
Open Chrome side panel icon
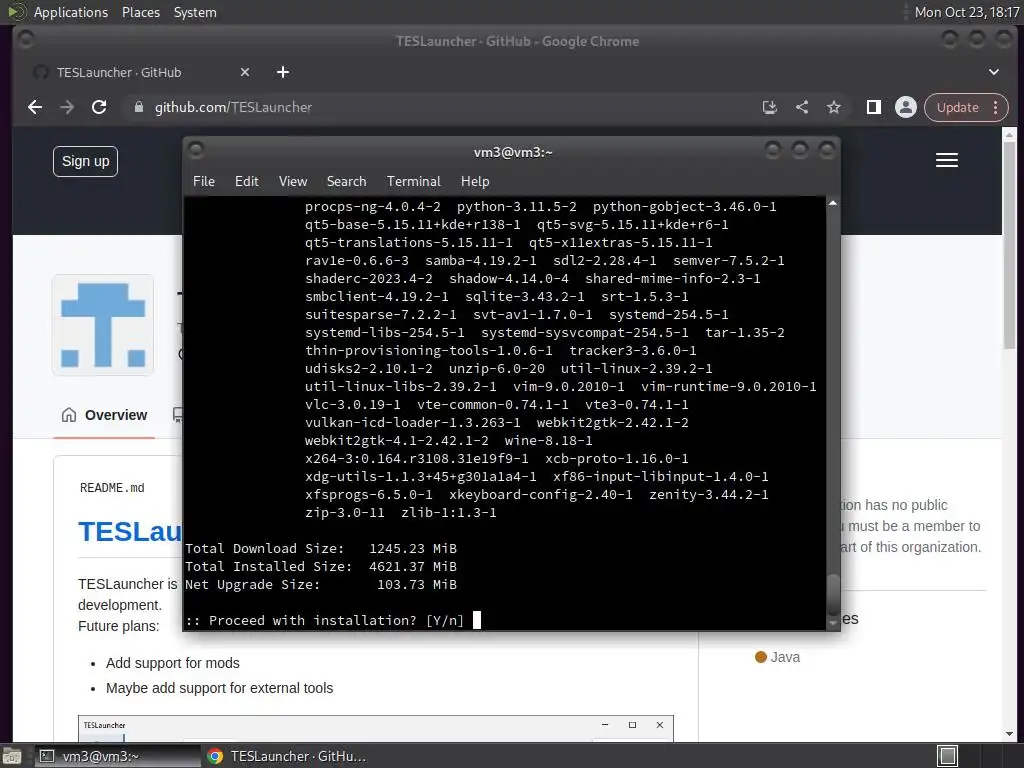pos(874,107)
